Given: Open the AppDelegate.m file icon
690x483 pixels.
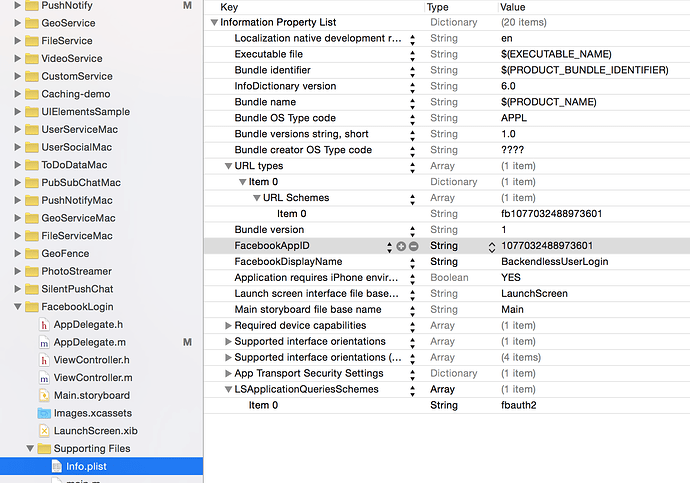Looking at the screenshot, I should click(44, 342).
